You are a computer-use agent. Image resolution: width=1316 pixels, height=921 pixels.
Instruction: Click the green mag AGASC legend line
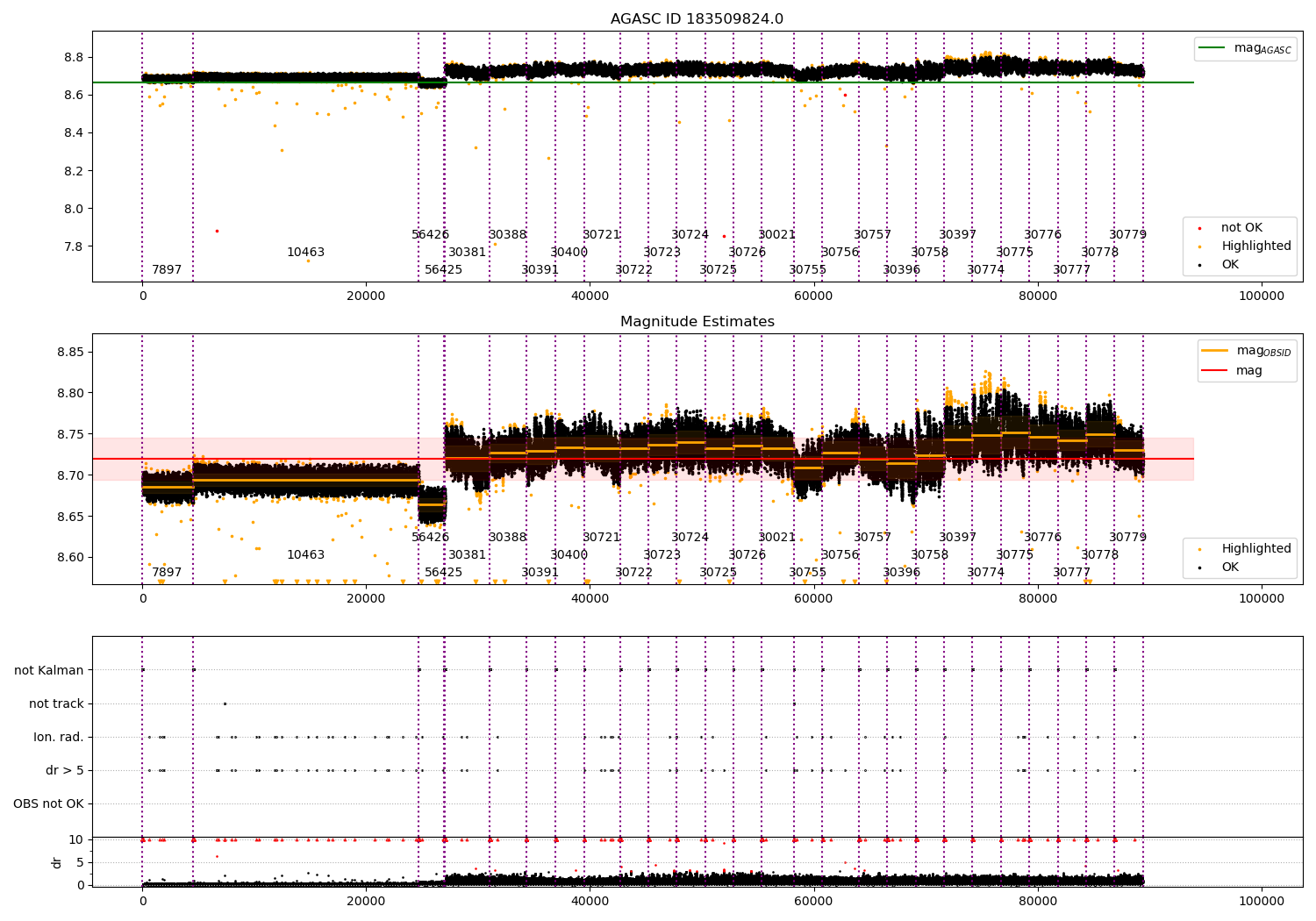click(1213, 48)
